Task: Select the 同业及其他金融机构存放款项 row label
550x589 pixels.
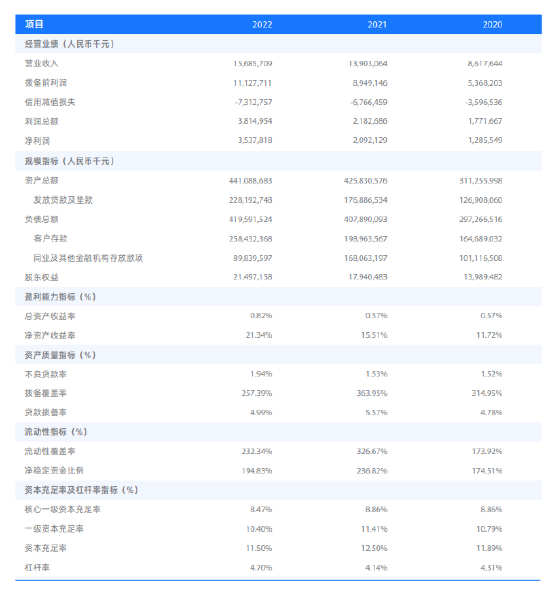Action: (x=88, y=258)
